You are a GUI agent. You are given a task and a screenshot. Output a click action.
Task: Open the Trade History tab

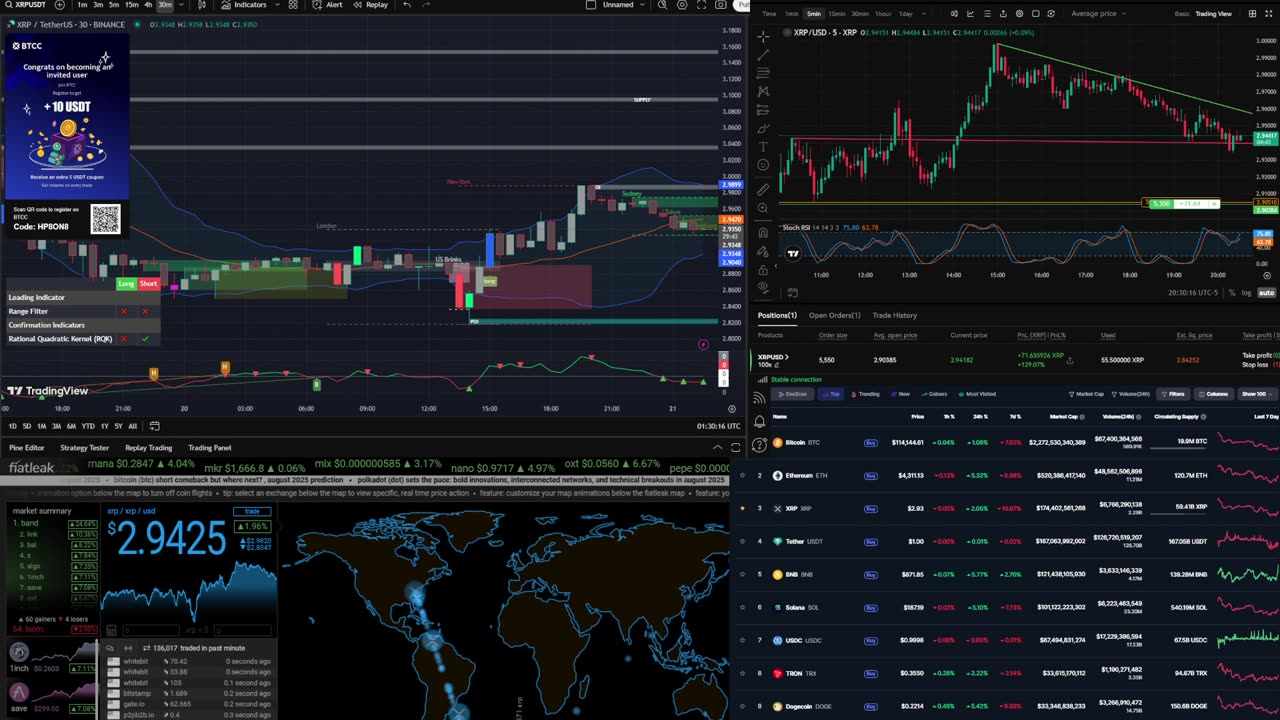894,315
